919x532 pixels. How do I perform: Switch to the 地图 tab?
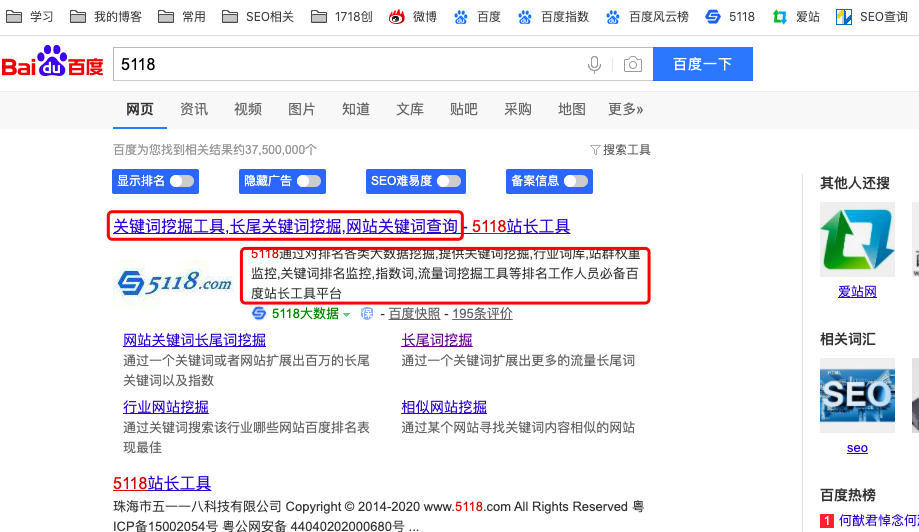571,109
